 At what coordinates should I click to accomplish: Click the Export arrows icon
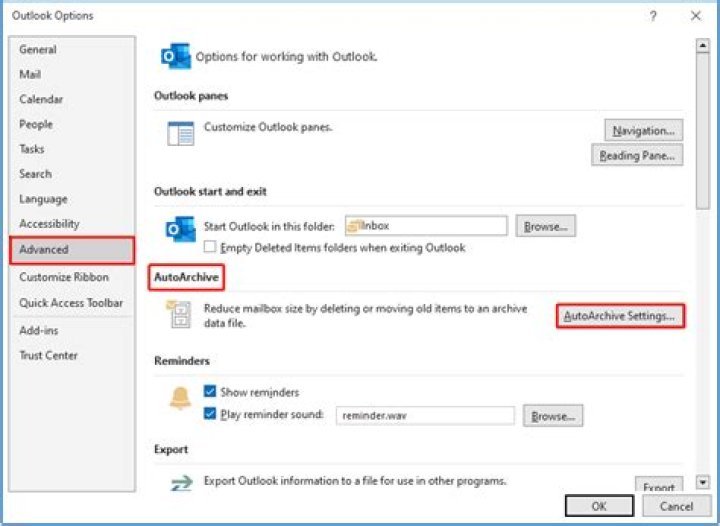pyautogui.click(x=181, y=483)
